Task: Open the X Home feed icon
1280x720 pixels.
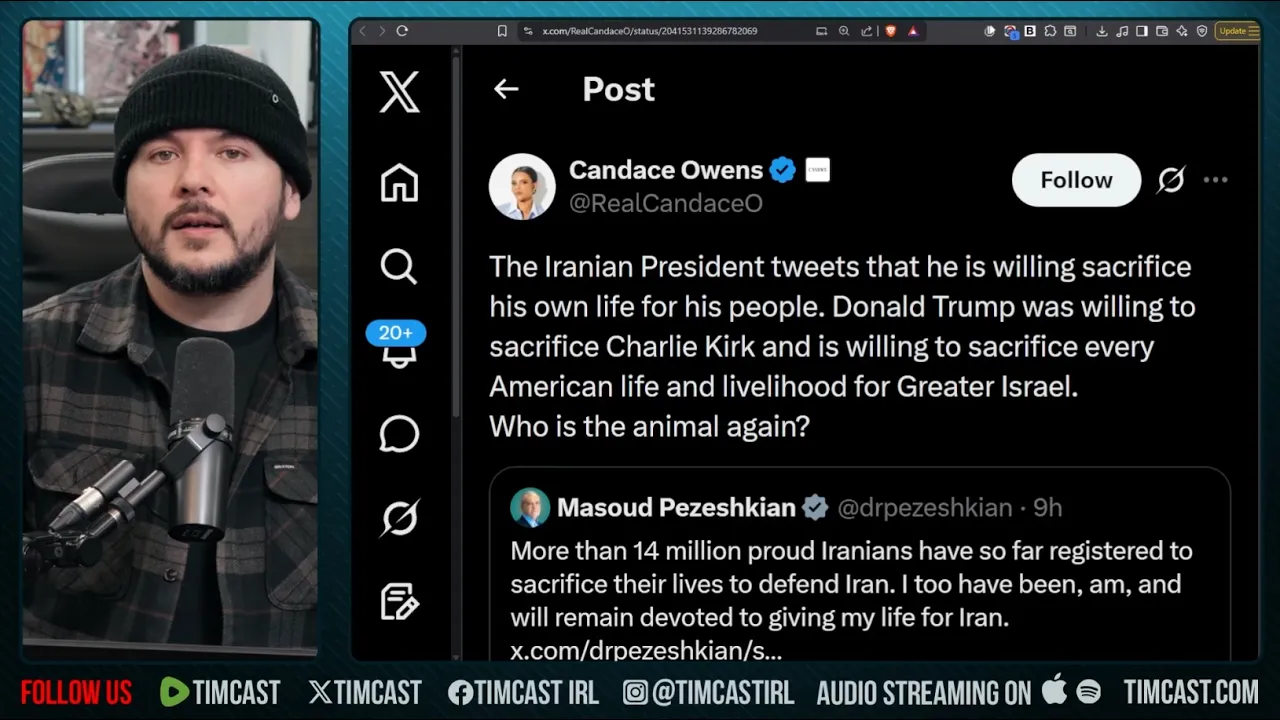Action: pyautogui.click(x=399, y=183)
